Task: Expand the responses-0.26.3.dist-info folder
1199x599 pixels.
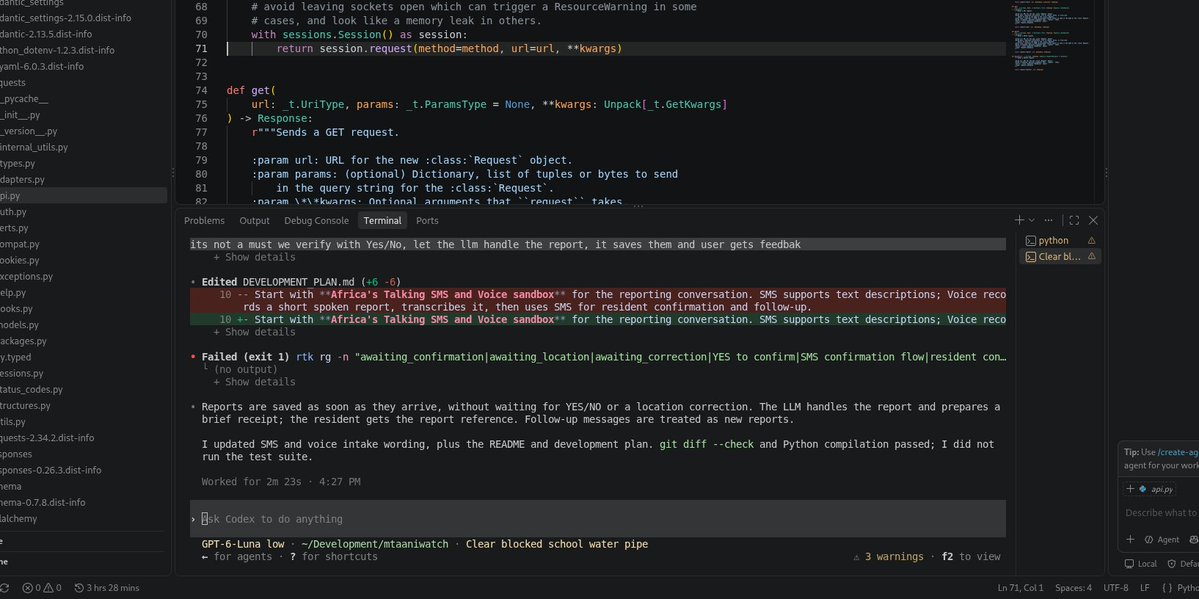Action: (x=50, y=470)
